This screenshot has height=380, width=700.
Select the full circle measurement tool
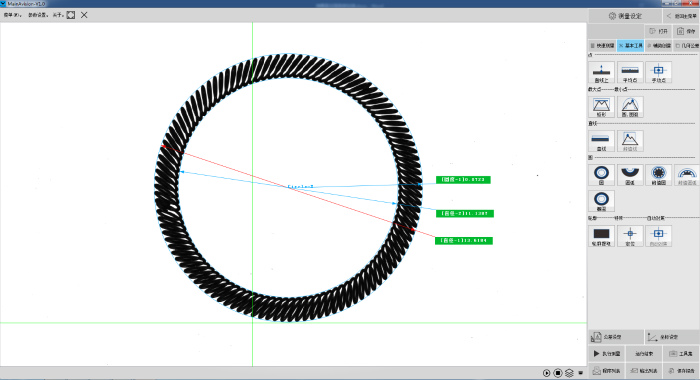click(x=601, y=175)
